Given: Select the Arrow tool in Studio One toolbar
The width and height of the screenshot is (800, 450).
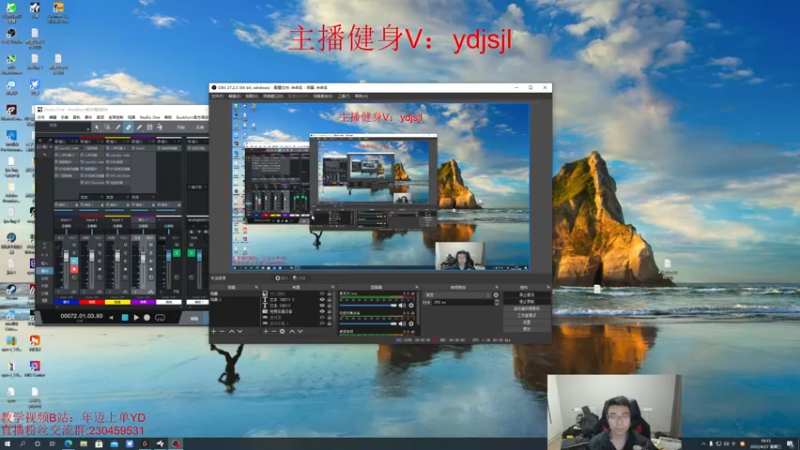Looking at the screenshot, I should pos(97,128).
